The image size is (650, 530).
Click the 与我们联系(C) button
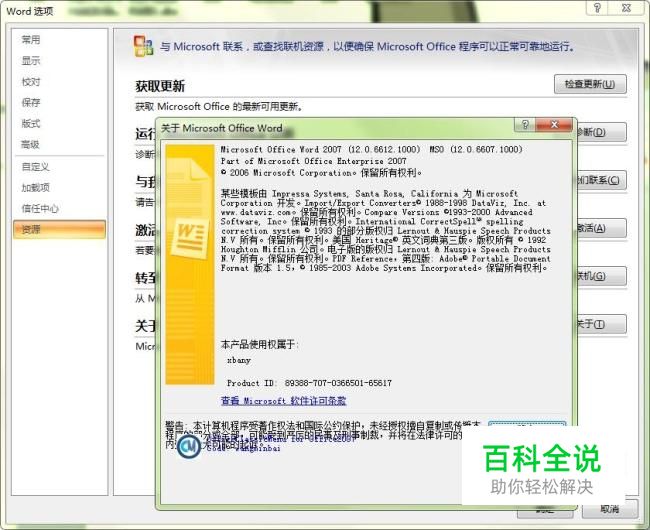point(601,180)
